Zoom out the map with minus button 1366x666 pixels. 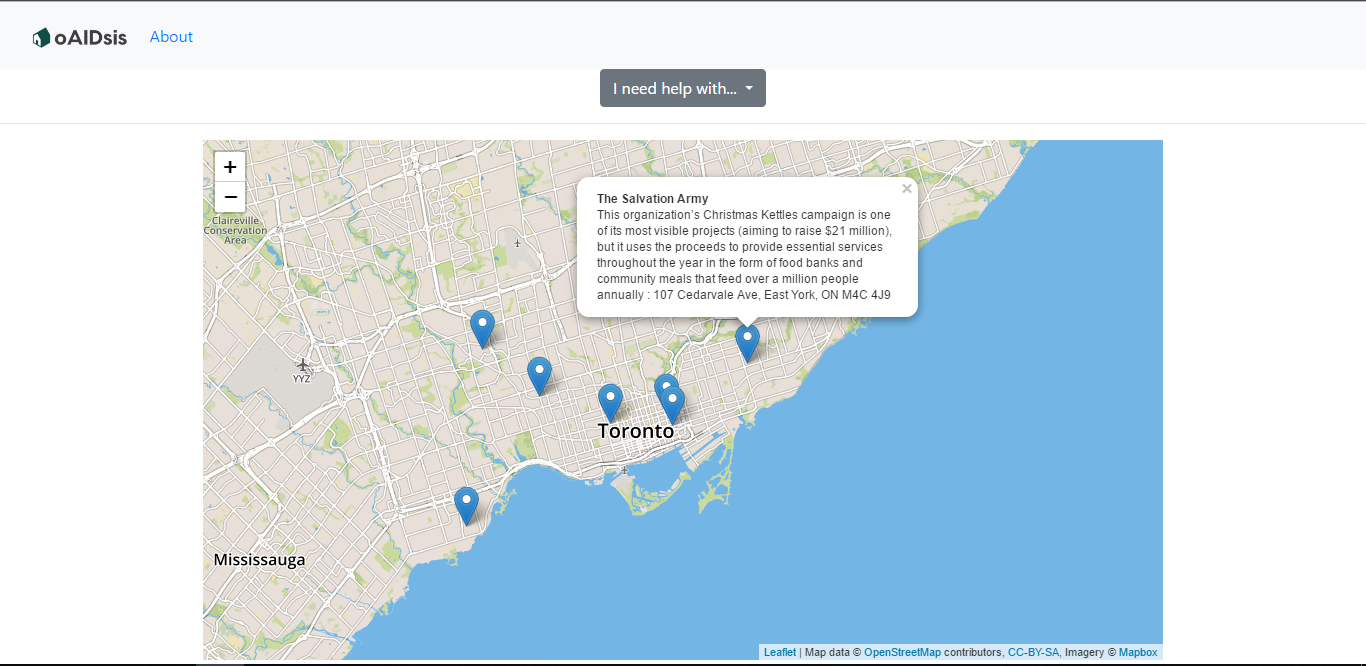click(x=230, y=197)
